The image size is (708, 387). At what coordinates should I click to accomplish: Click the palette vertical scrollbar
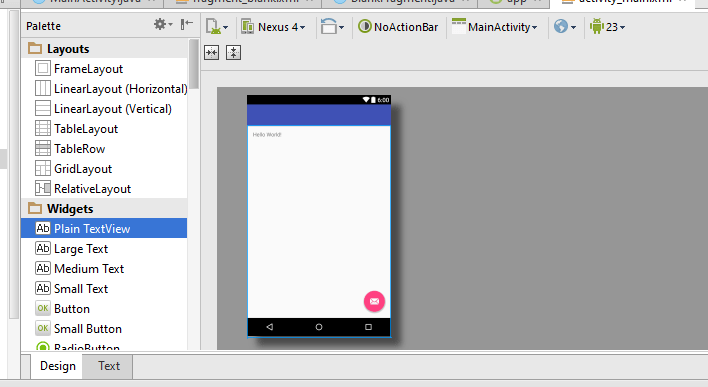tap(194, 64)
